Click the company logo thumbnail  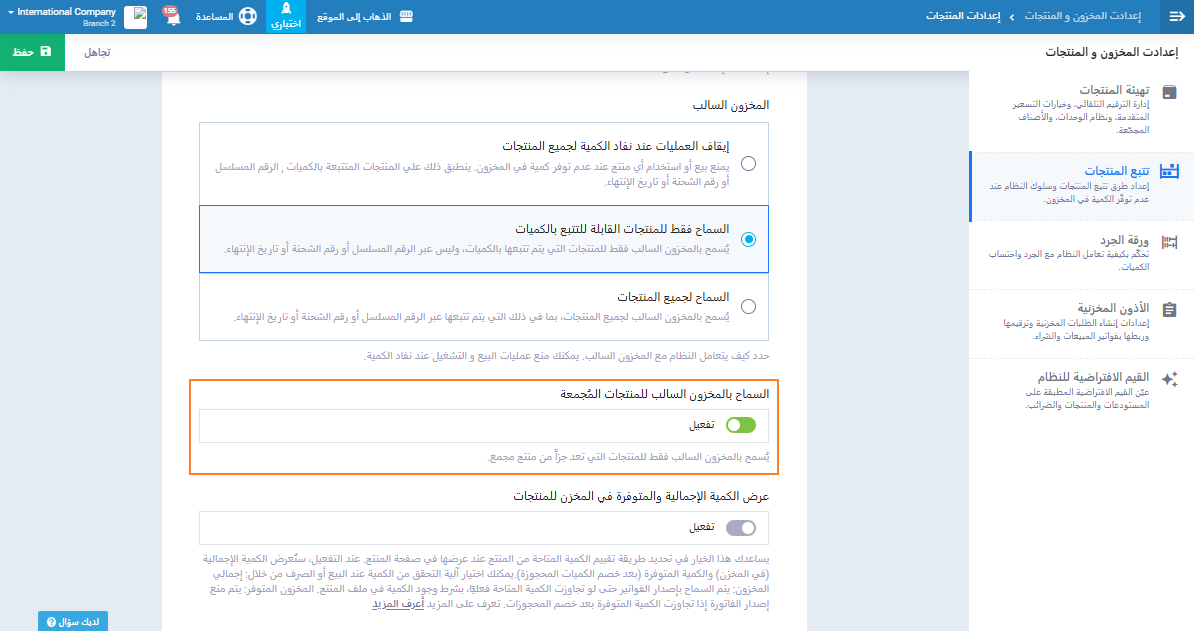[x=135, y=17]
